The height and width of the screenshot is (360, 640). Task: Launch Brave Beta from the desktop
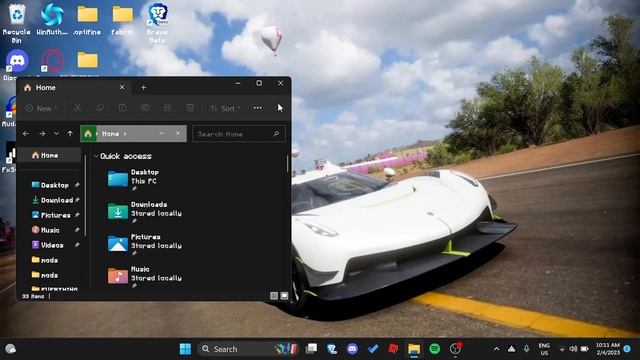pos(158,23)
